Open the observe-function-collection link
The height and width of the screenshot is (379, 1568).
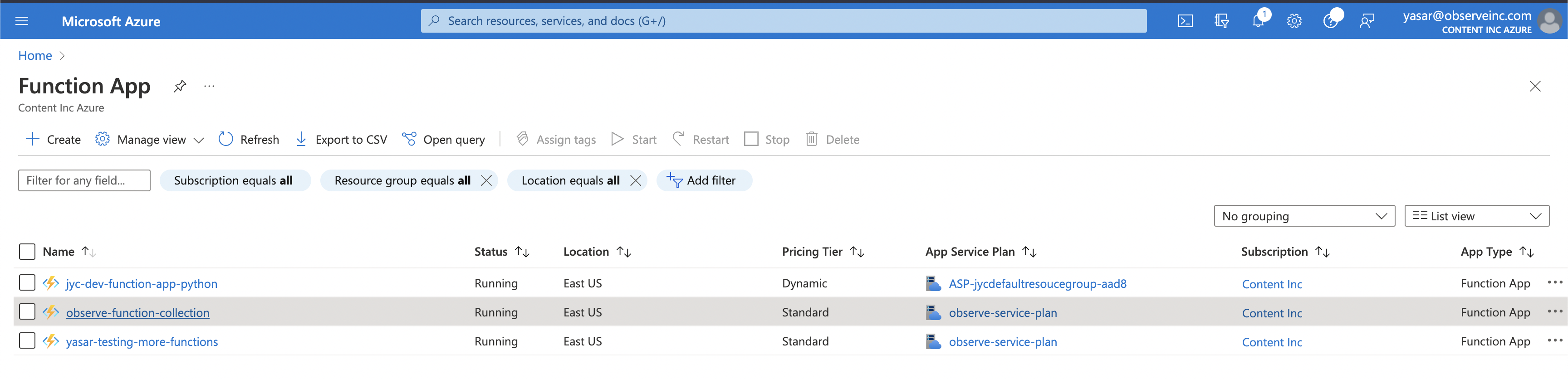(x=137, y=313)
